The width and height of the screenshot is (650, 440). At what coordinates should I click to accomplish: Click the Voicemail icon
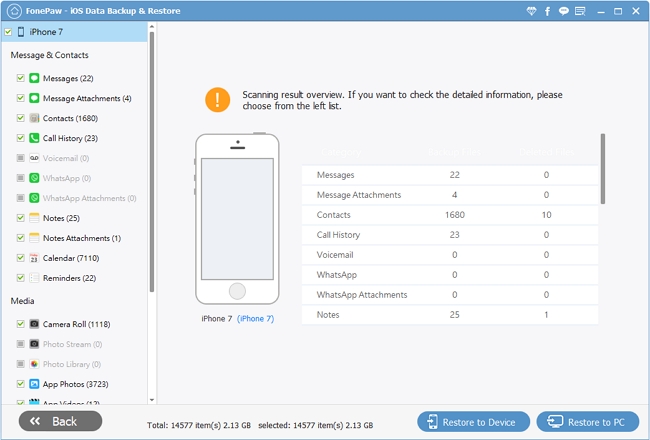point(34,158)
